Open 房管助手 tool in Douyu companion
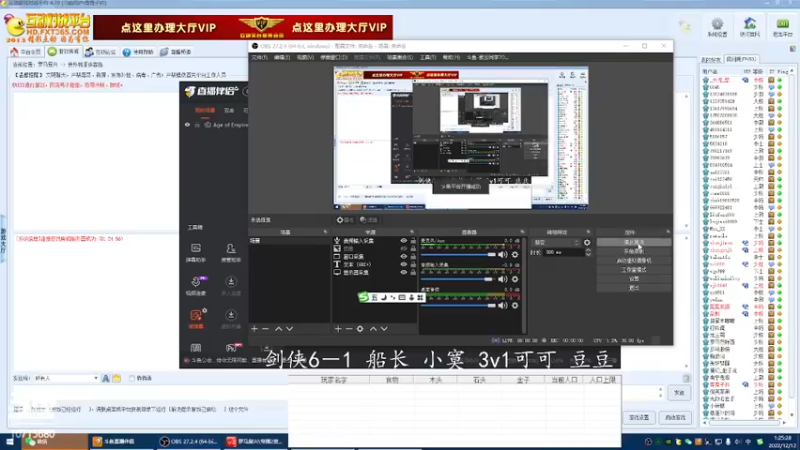800x450 pixels. [x=231, y=253]
